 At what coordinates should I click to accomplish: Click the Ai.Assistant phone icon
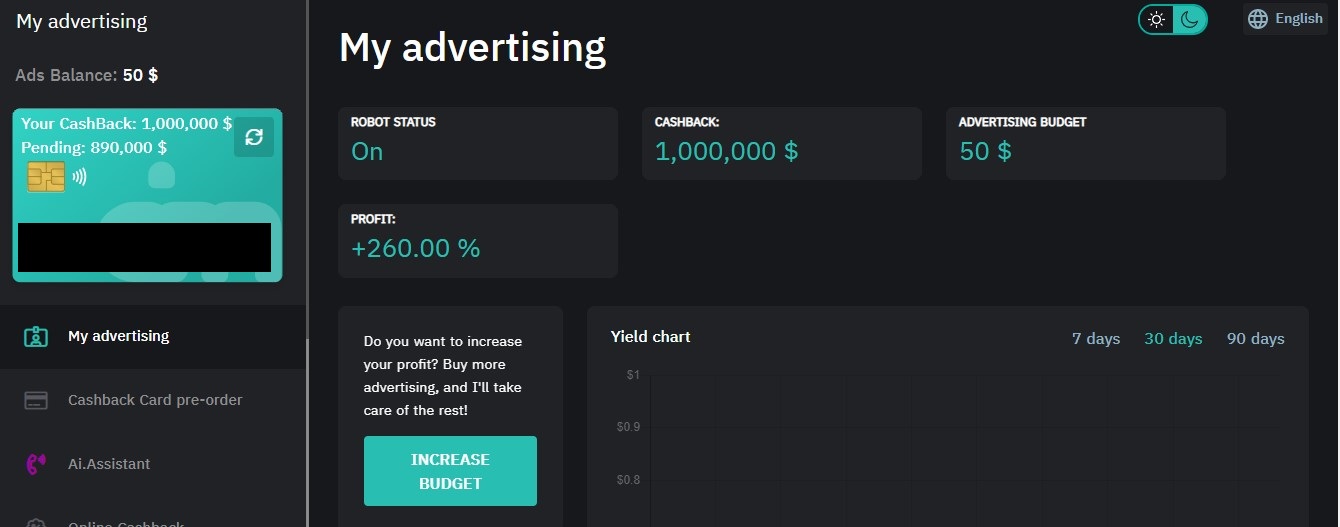click(36, 464)
